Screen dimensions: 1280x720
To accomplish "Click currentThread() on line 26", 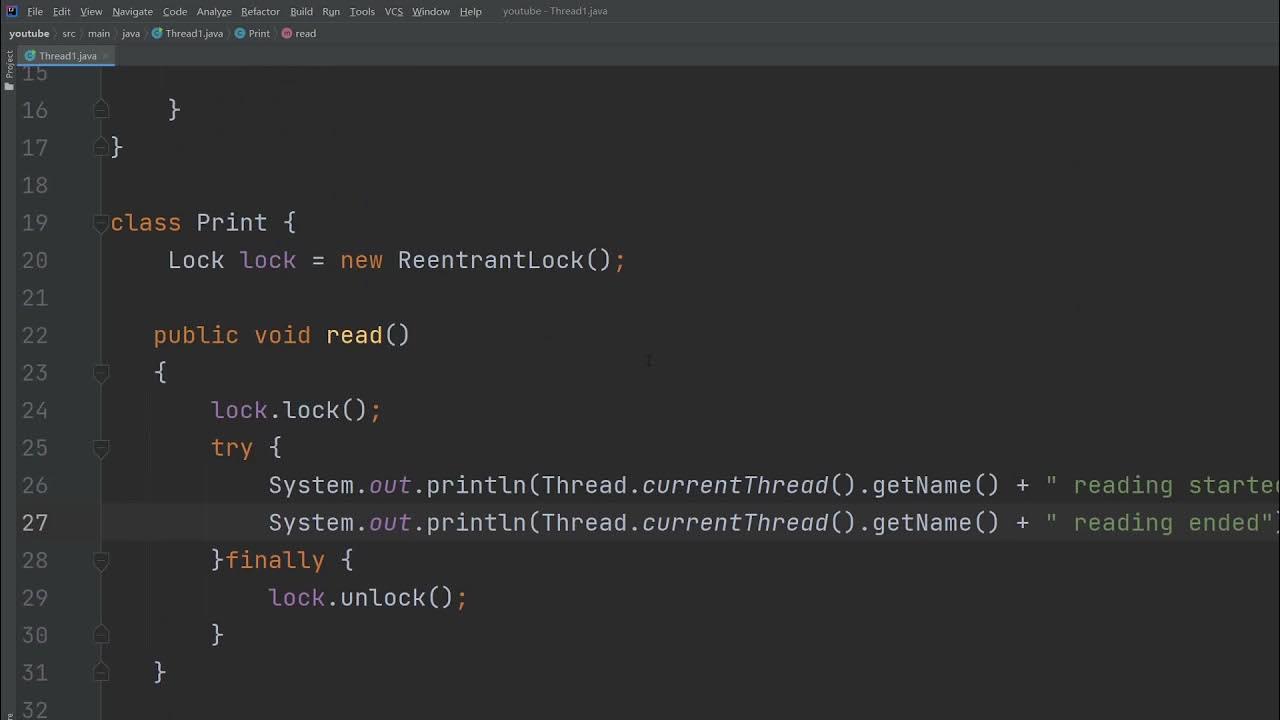I will [x=749, y=485].
